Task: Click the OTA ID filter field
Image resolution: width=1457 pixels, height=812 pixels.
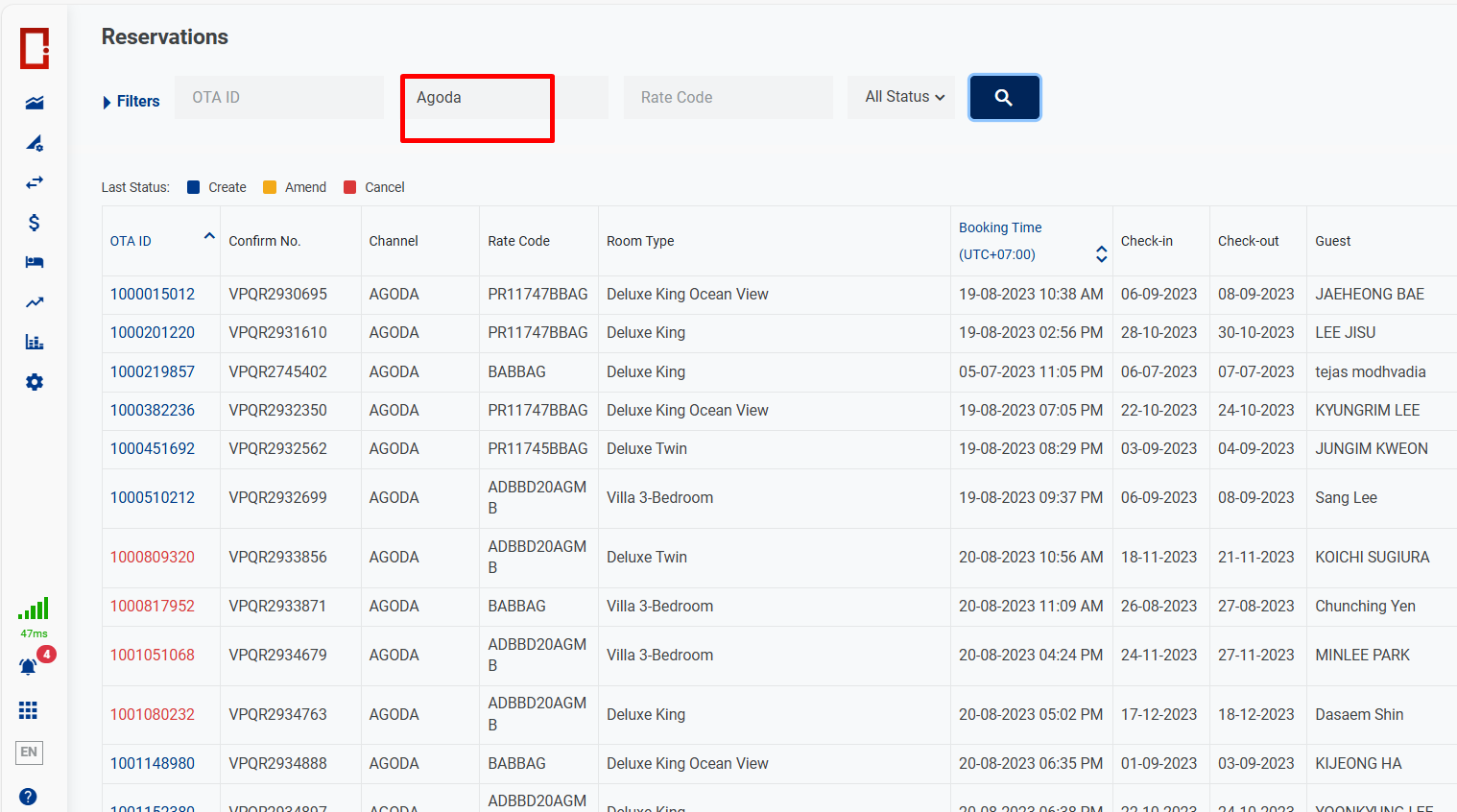Action: [278, 98]
